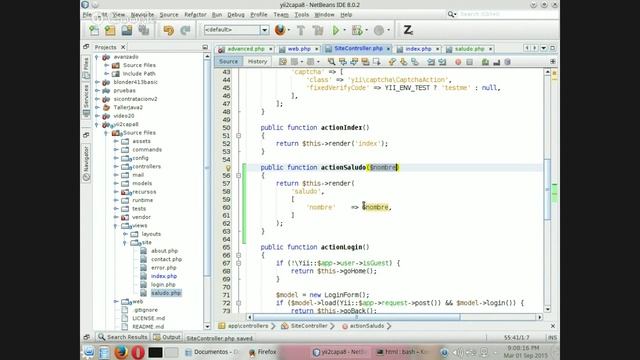Run the project with green play icon

coord(336,30)
